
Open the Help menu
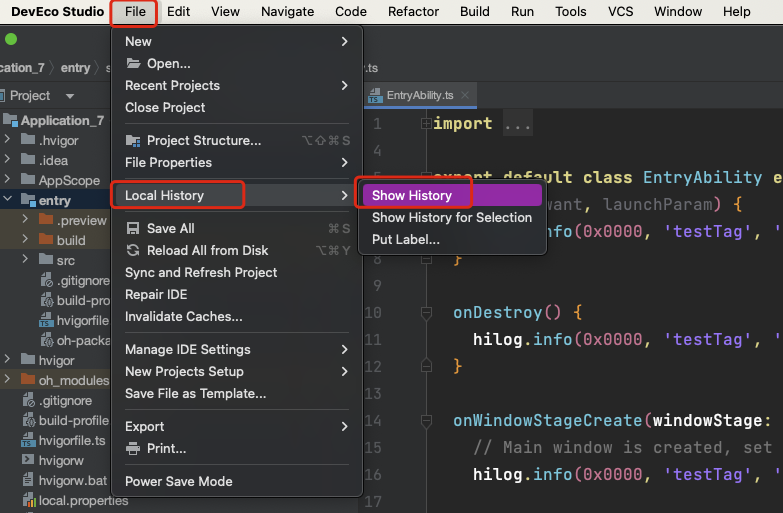pos(737,11)
